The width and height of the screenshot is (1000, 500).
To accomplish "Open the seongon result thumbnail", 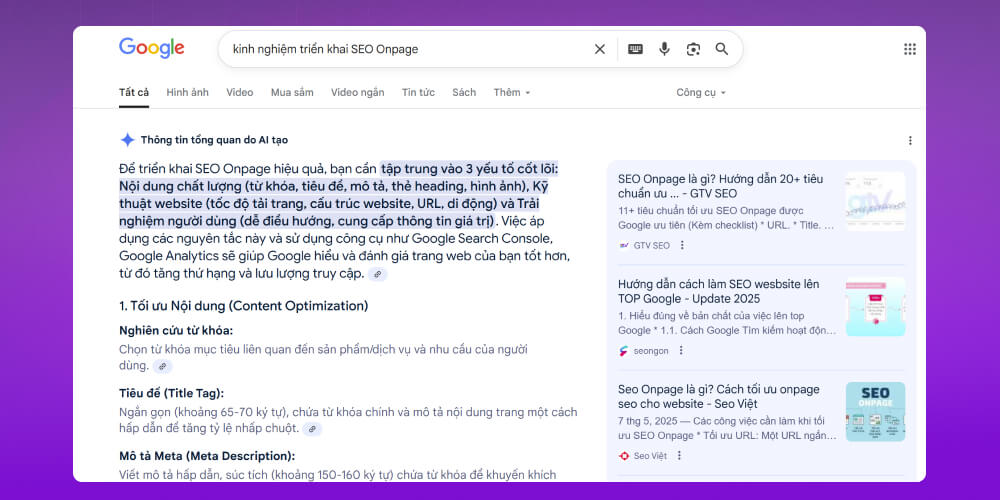I will point(876,307).
